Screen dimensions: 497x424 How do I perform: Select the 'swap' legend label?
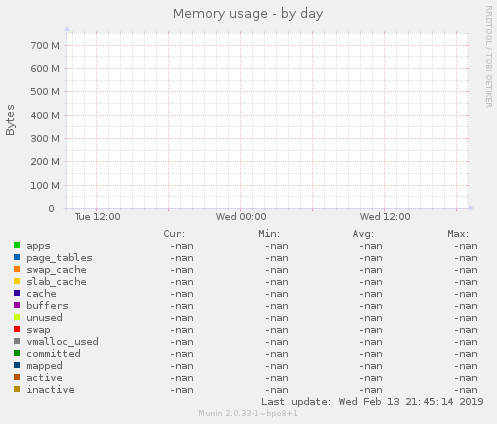tap(38, 330)
